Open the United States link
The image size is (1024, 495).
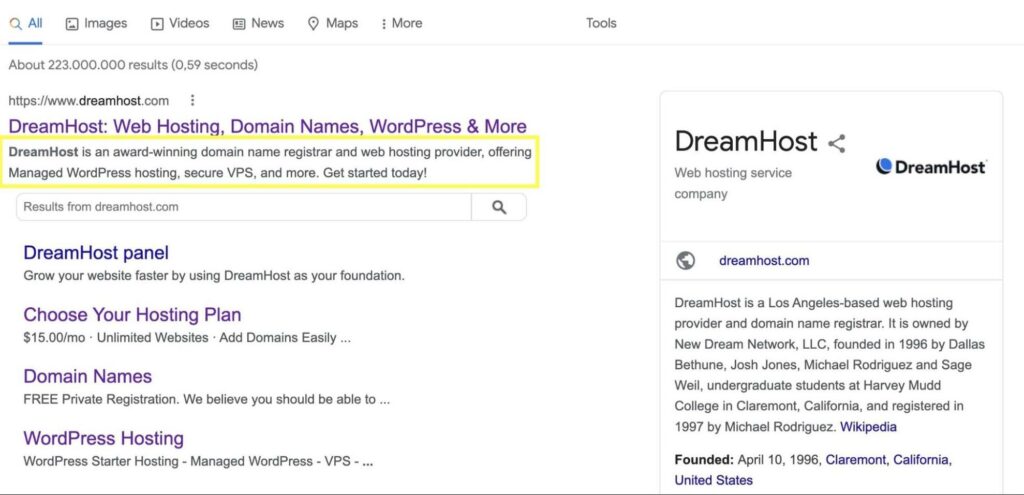[x=713, y=481]
